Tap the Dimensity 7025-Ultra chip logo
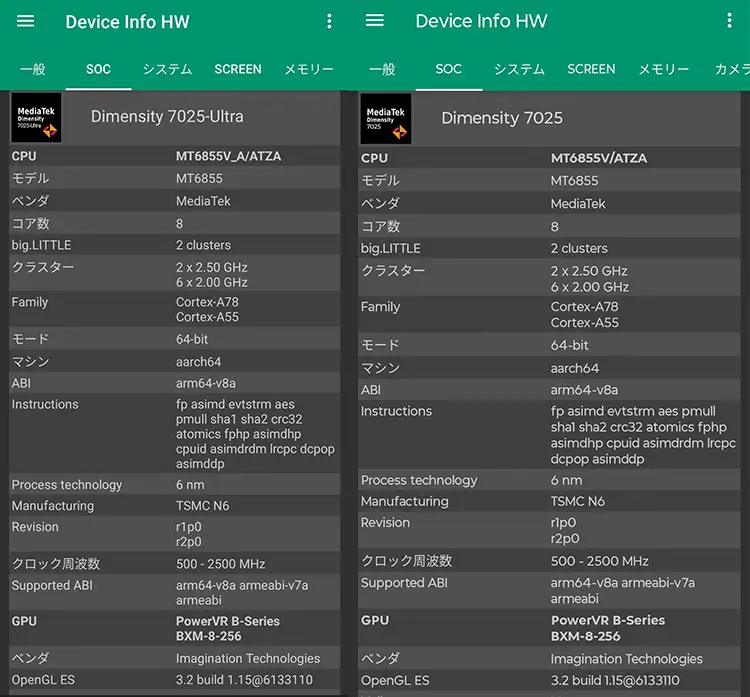This screenshot has height=697, width=750. coord(36,117)
